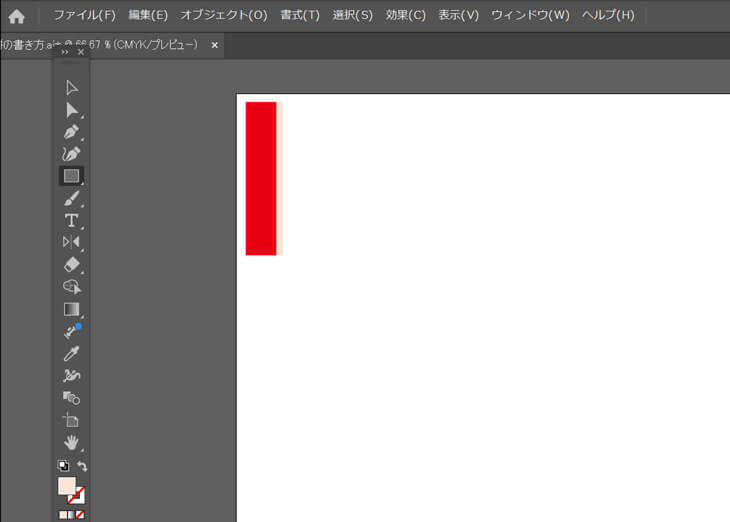Click the red rectangle on the artboard
This screenshot has height=522, width=730.
coord(261,178)
